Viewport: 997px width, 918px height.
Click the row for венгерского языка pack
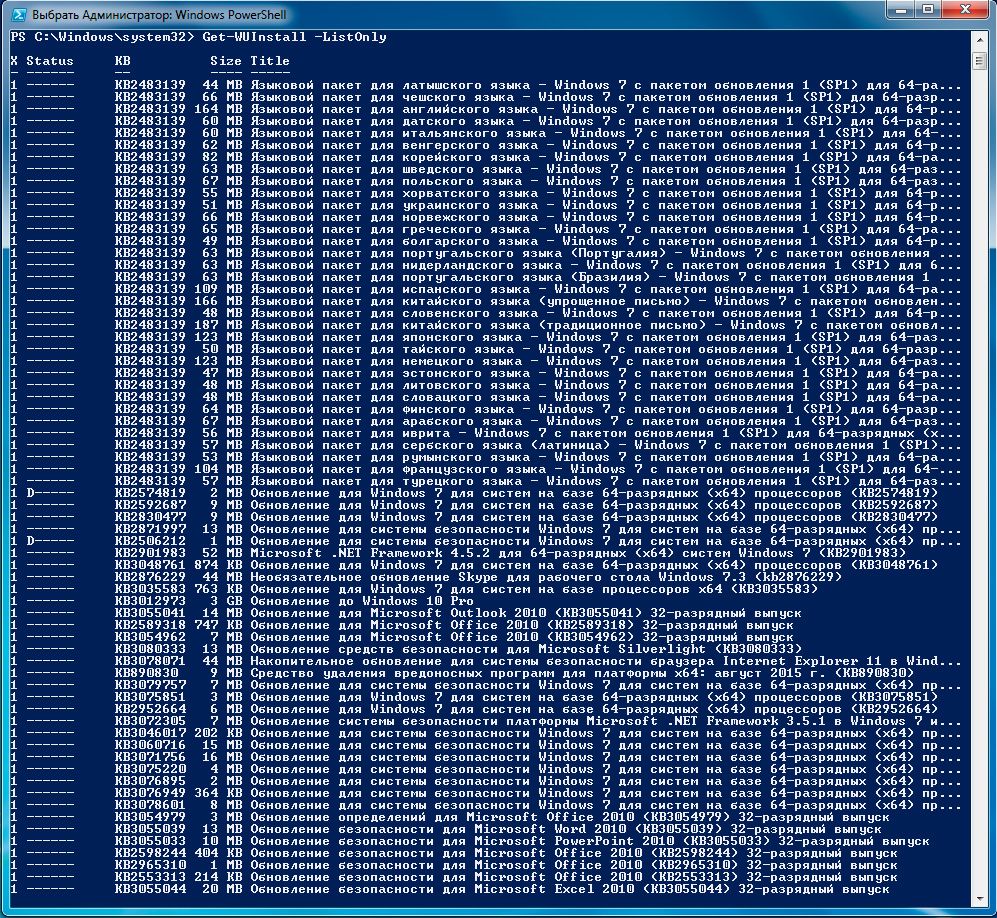pyautogui.click(x=485, y=146)
